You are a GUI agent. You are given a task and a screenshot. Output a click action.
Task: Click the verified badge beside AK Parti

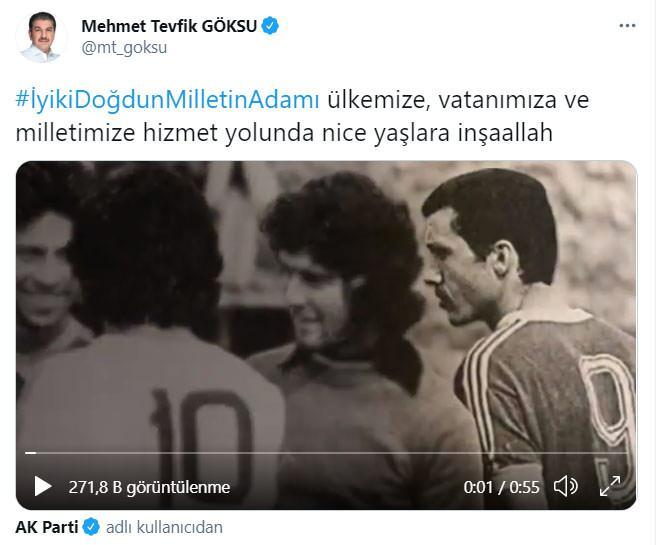[x=91, y=527]
